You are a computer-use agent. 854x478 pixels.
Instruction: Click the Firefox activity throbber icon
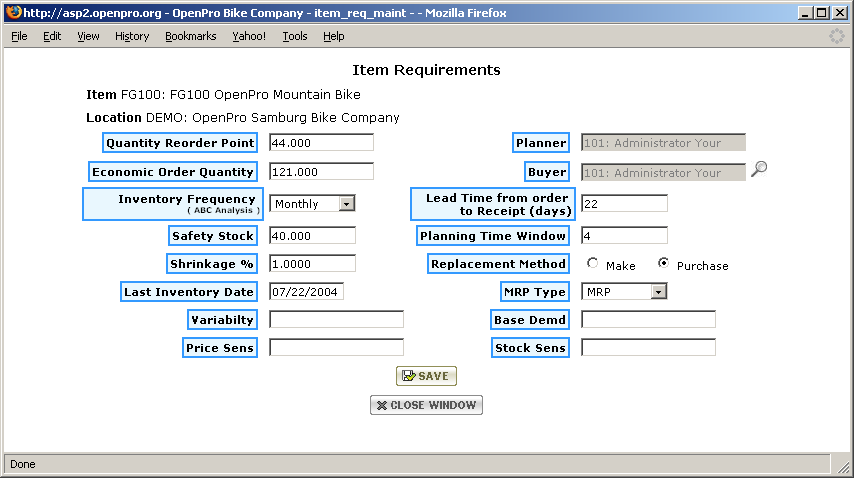(x=836, y=36)
